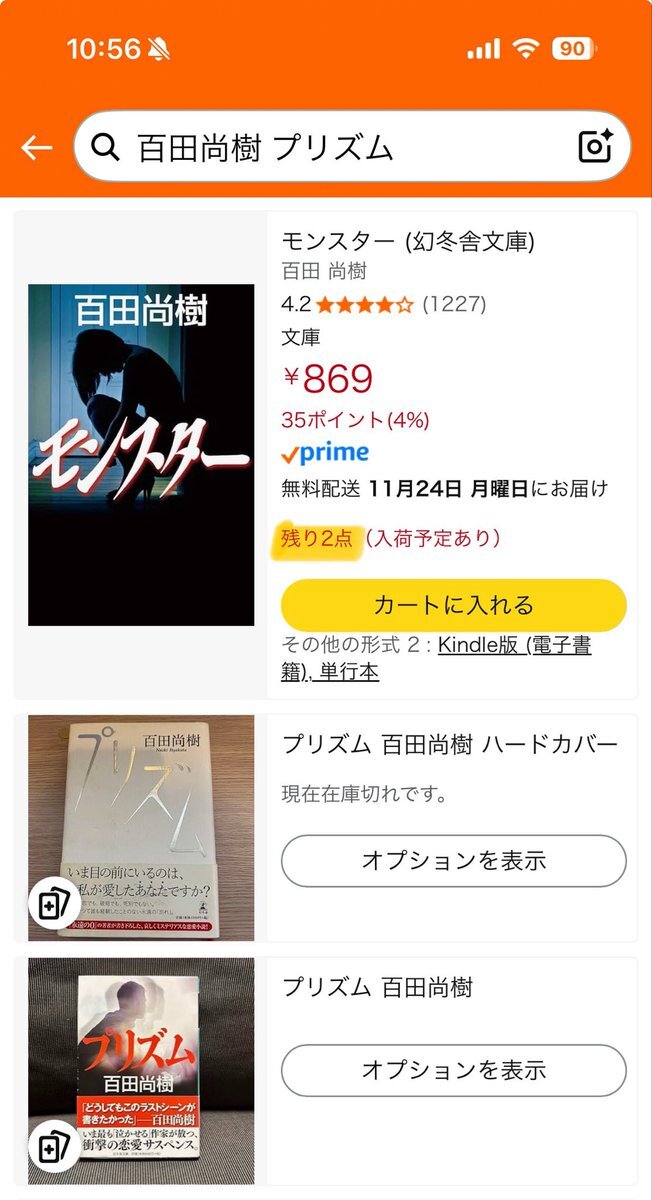
Task: Tap the star rating icons
Action: [364, 304]
